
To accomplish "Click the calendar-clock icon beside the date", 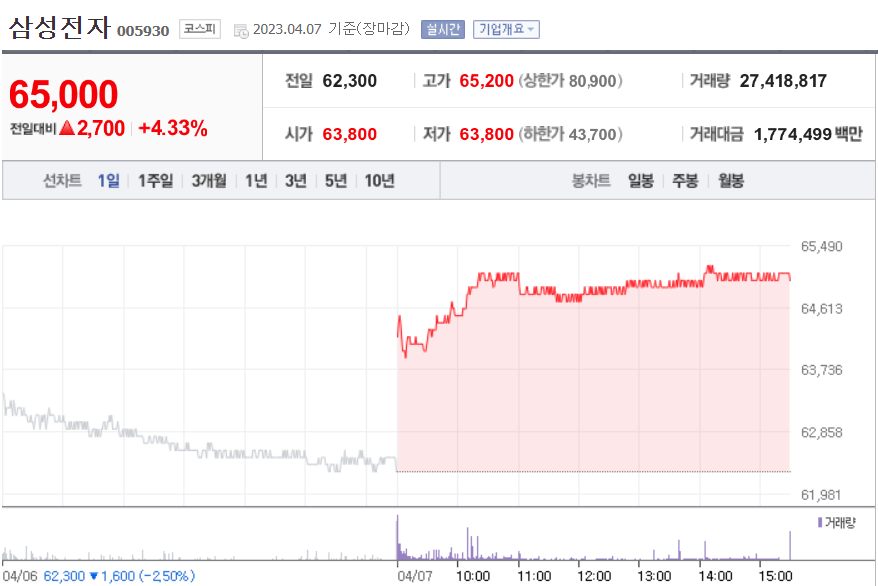I will pyautogui.click(x=241, y=31).
